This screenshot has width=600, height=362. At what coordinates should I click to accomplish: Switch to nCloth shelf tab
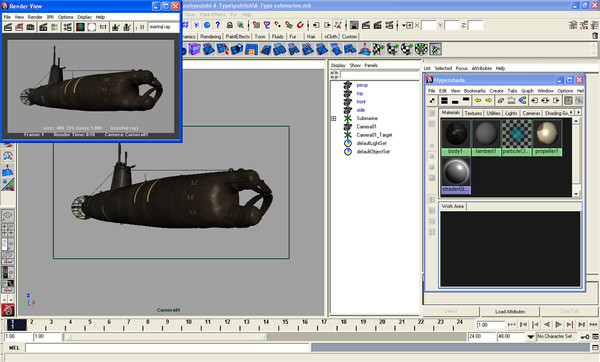pyautogui.click(x=331, y=37)
